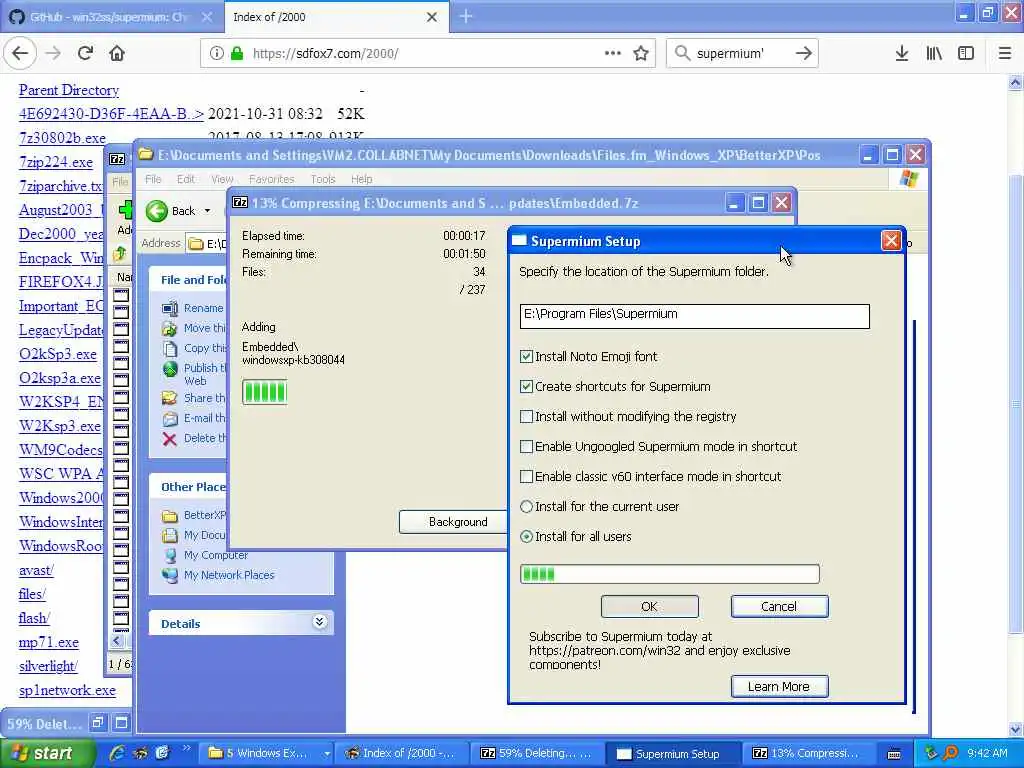The width and height of the screenshot is (1024, 768).
Task: Click OK in Supermium Setup
Action: tap(649, 607)
